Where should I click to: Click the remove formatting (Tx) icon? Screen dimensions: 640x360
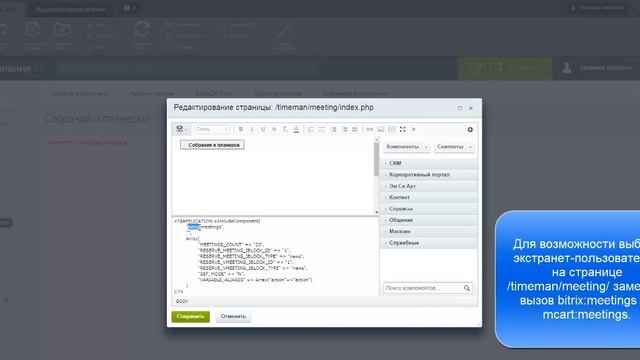pyautogui.click(x=285, y=129)
